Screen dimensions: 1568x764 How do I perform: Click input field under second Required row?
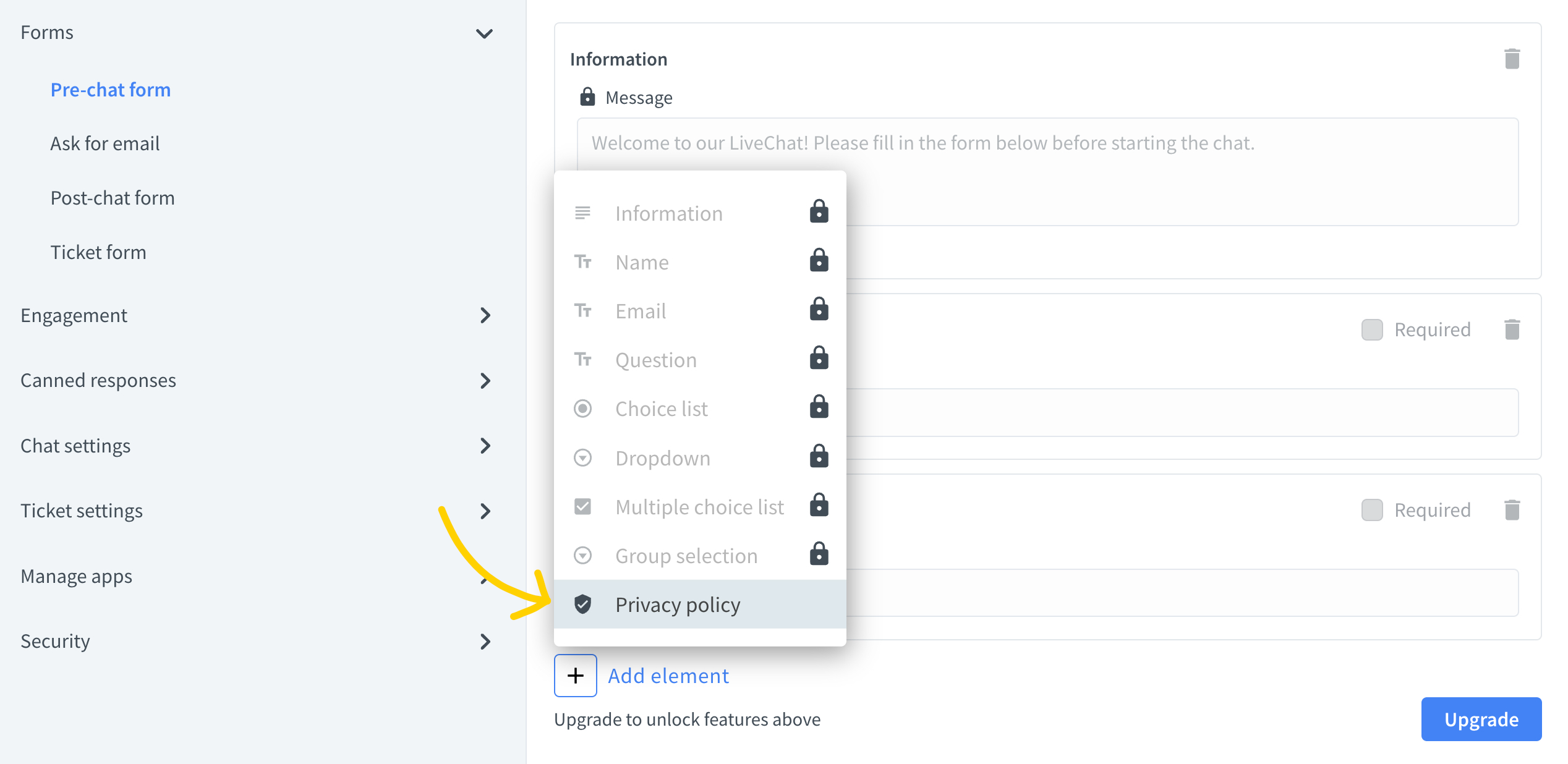1182,592
